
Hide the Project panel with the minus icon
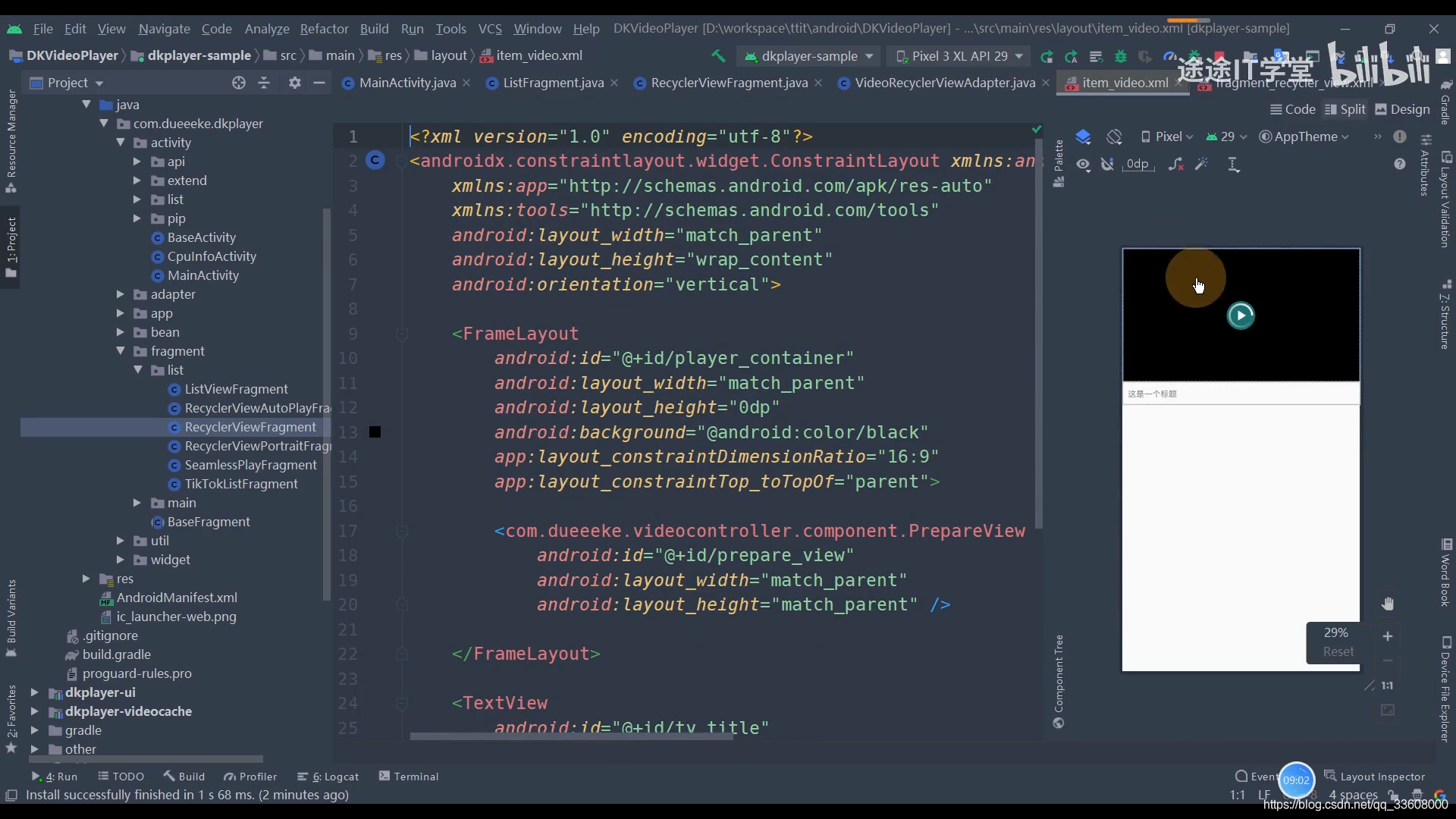[x=319, y=83]
